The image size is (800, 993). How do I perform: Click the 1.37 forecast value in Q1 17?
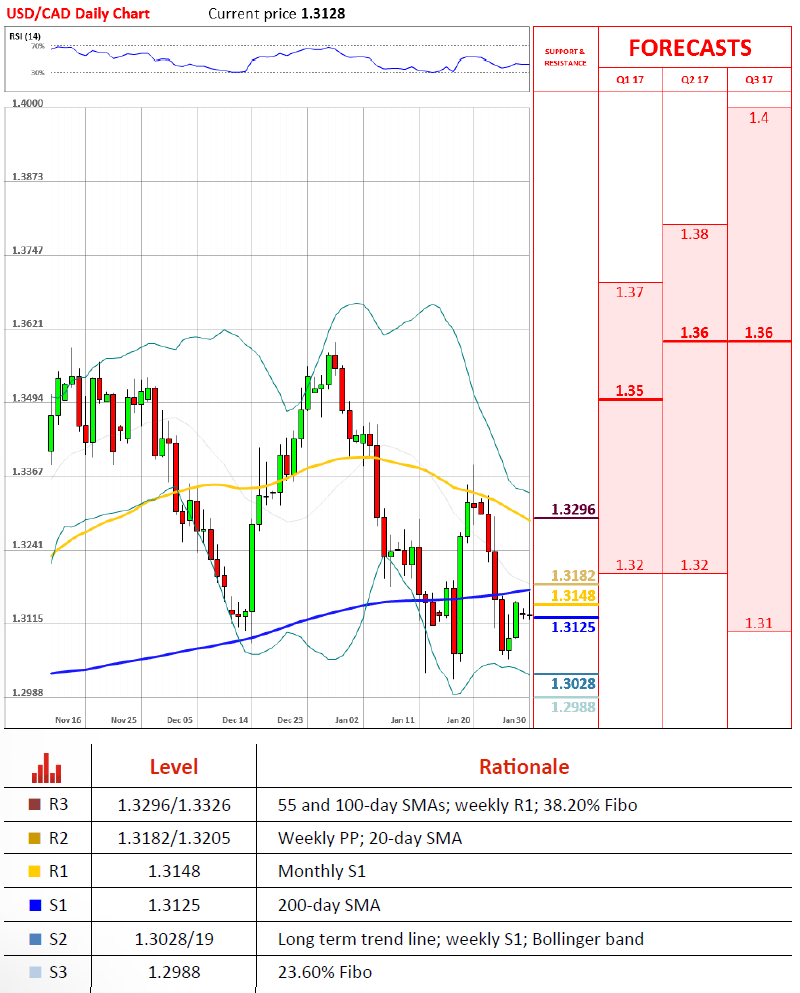[630, 292]
